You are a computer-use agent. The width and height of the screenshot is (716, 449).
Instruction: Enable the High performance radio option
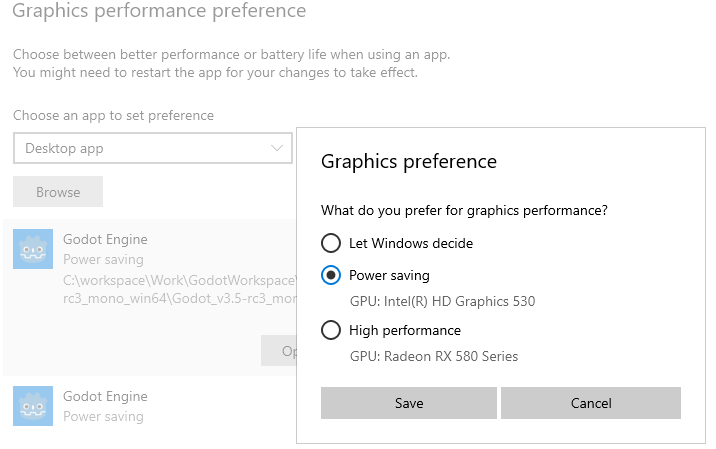(331, 331)
